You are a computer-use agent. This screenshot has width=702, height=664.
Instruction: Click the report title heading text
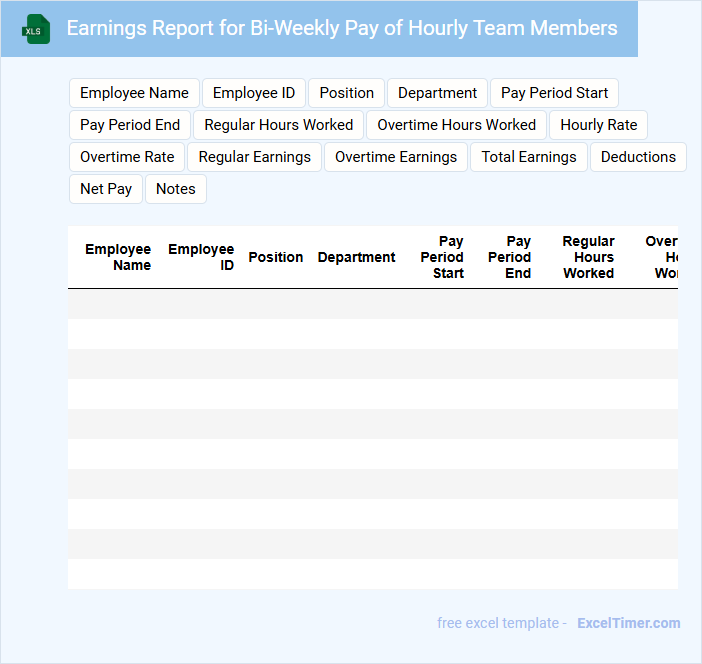[342, 28]
